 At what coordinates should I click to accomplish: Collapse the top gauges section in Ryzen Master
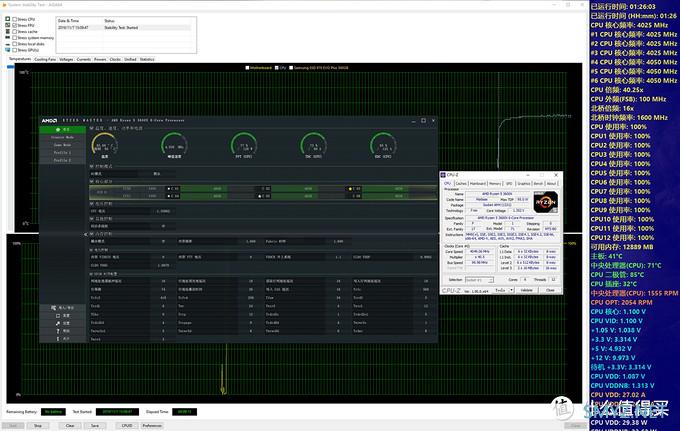92,128
